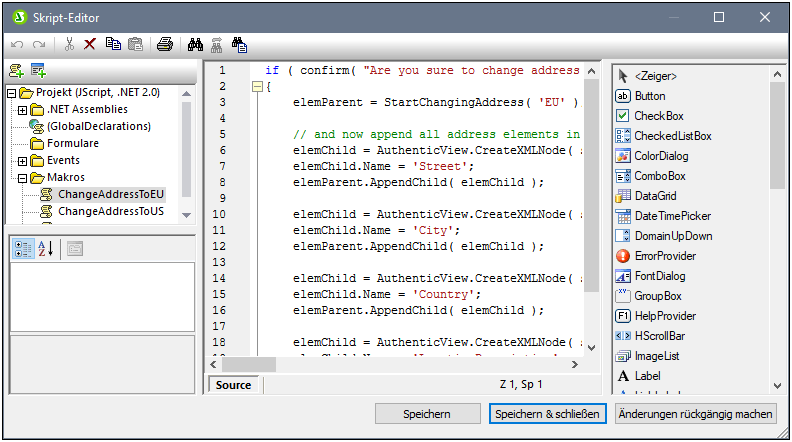Image resolution: width=792 pixels, height=442 pixels.
Task: Switch to the Source tab
Action: point(233,385)
